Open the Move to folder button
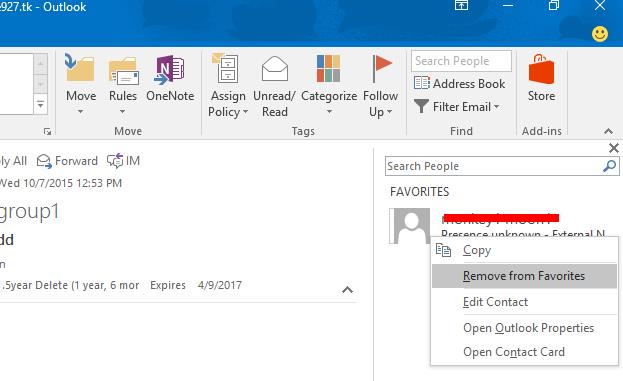The image size is (623, 381). pos(81,84)
